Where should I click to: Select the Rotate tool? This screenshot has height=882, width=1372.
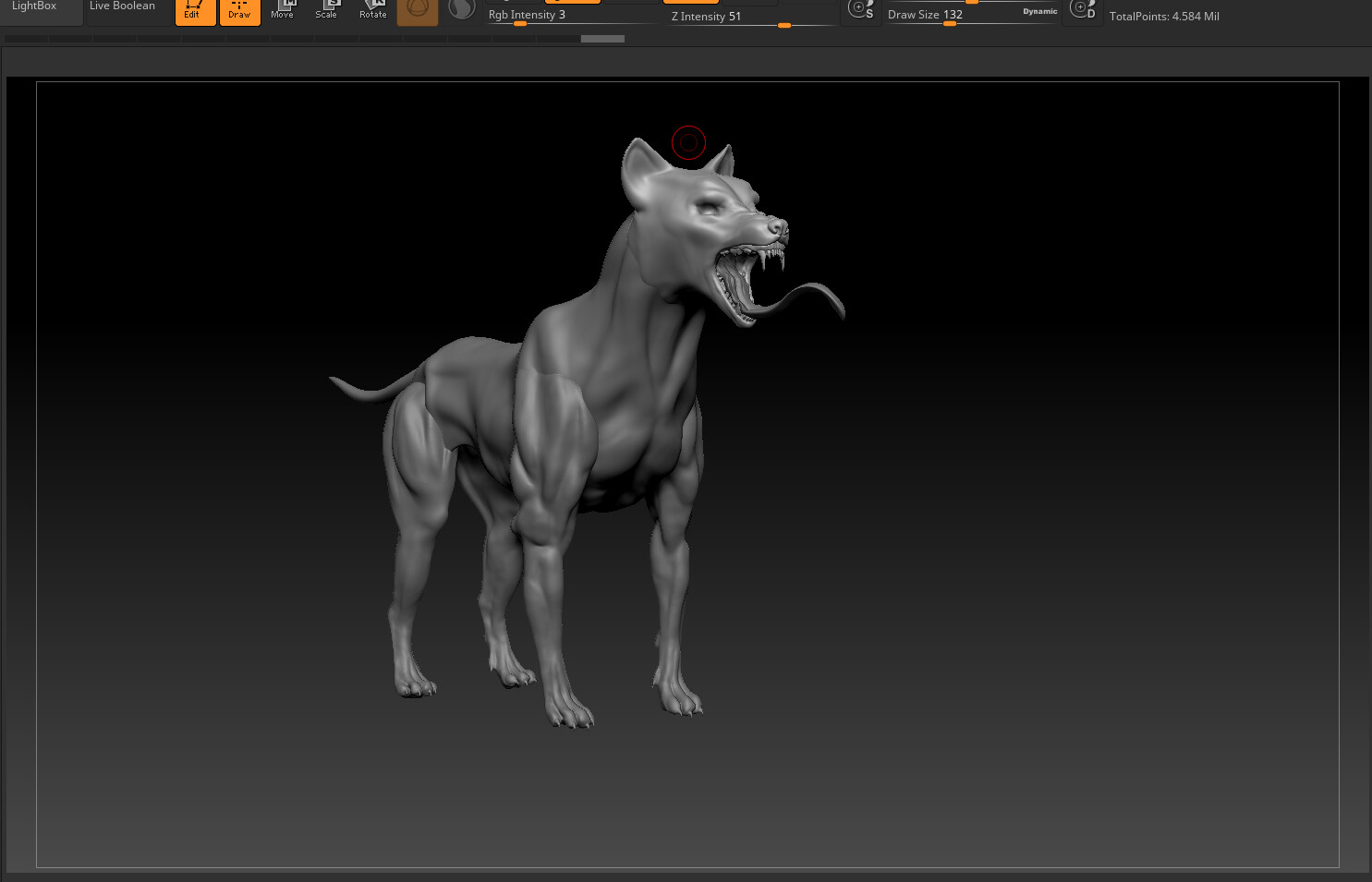pyautogui.click(x=373, y=11)
